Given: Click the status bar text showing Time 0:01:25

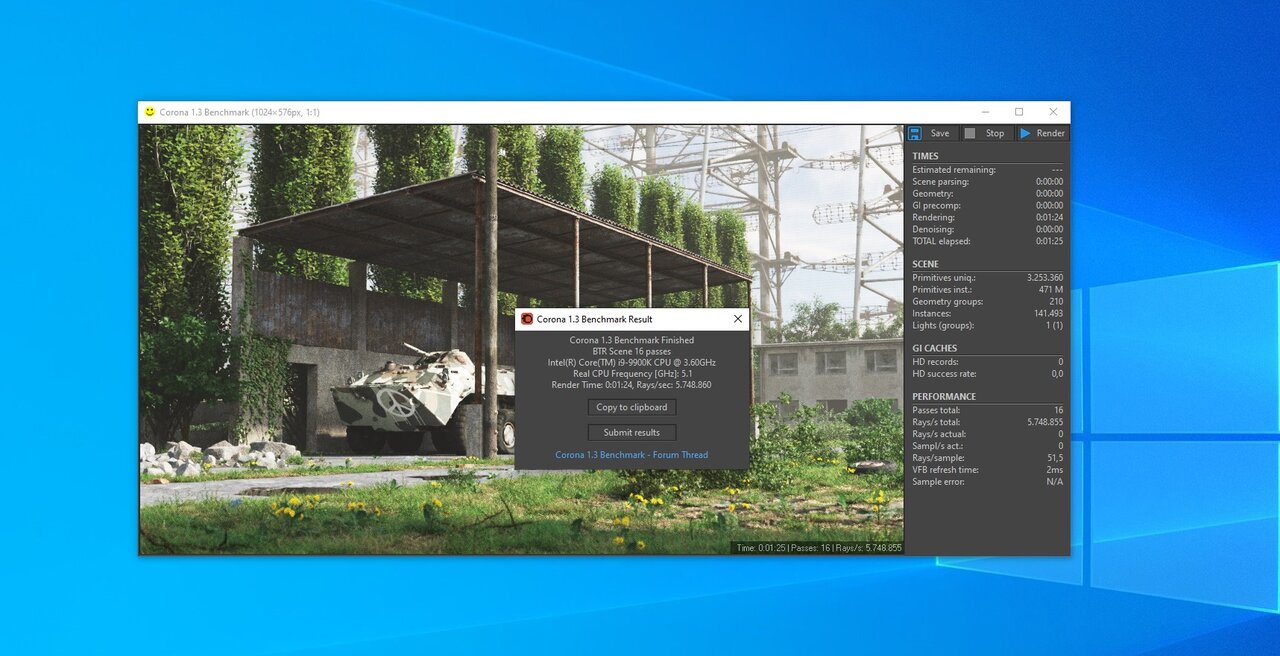Looking at the screenshot, I should click(x=818, y=548).
